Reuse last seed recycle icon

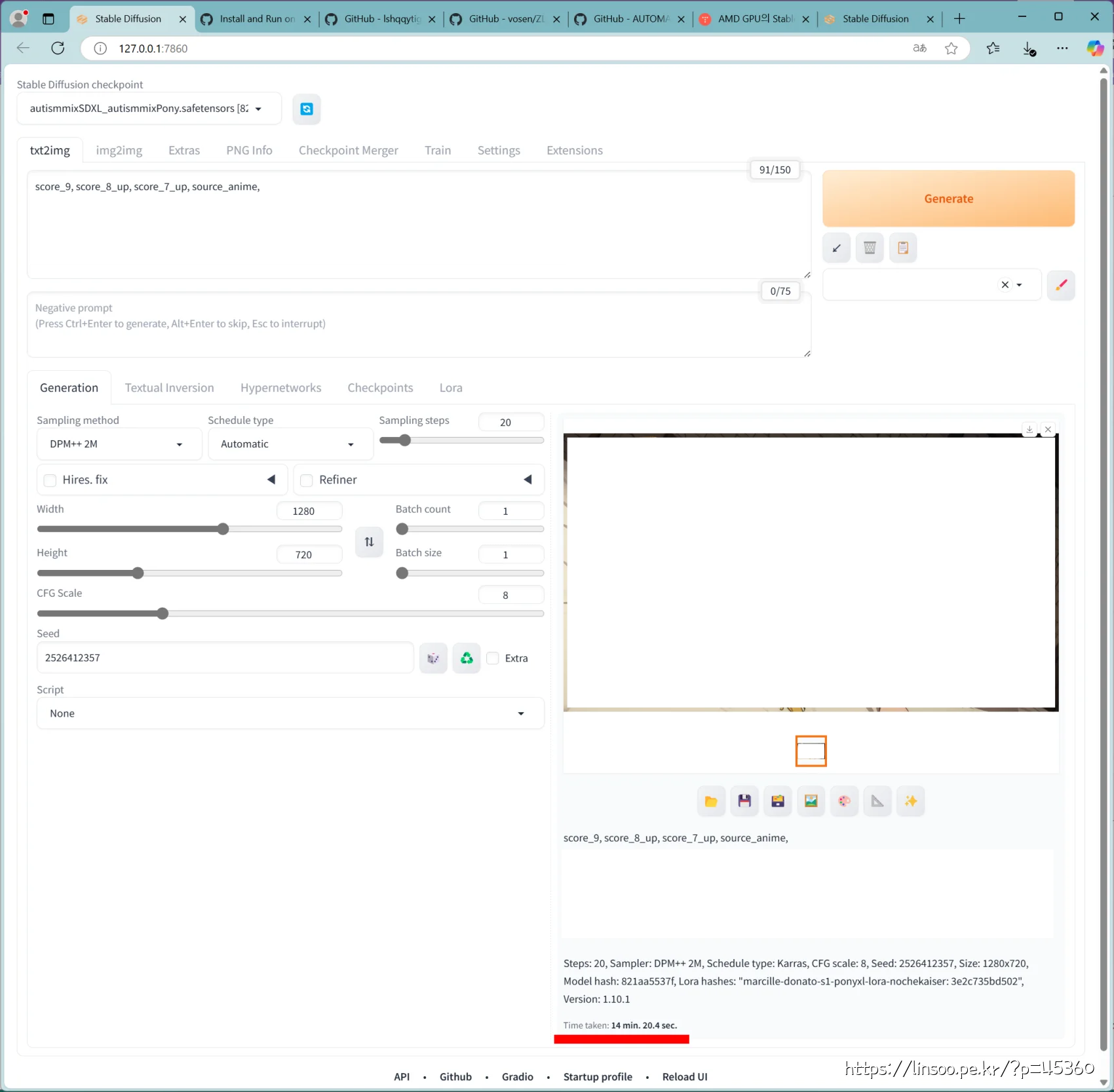pyautogui.click(x=467, y=658)
